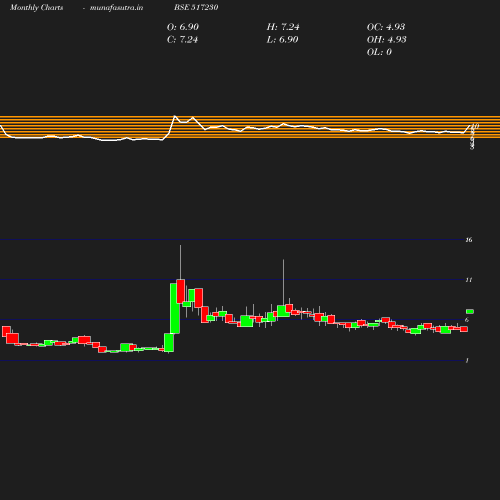The image size is (500, 500).
Task: Click the OH: 4.93 value
Action: [x=386, y=40]
